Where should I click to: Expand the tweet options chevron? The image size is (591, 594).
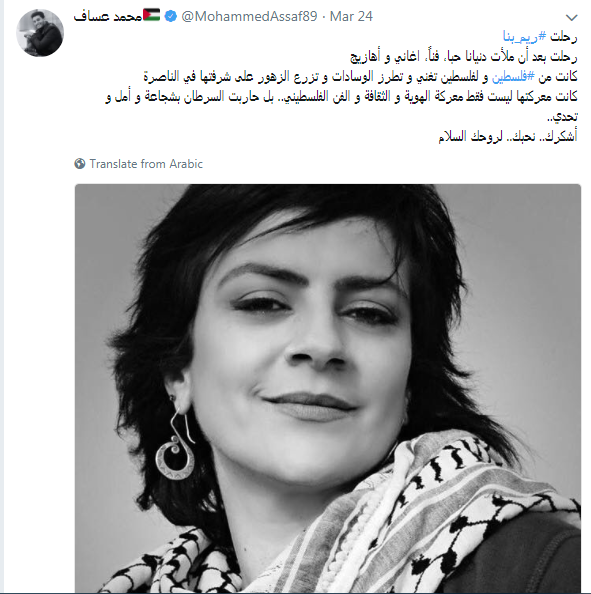(571, 17)
